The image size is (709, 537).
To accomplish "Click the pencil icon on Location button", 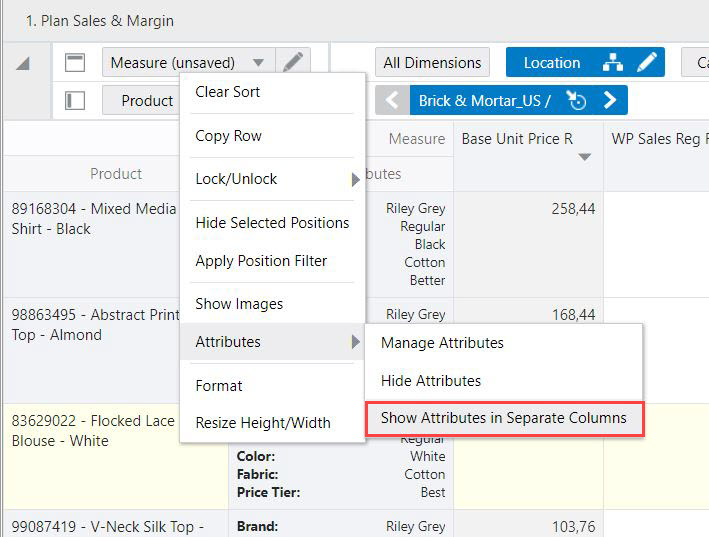I will click(648, 62).
